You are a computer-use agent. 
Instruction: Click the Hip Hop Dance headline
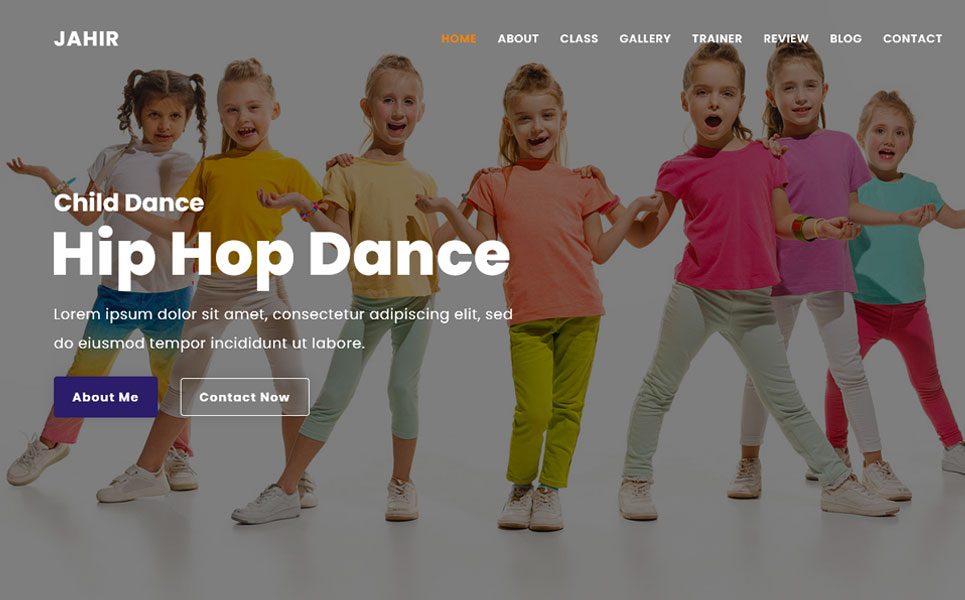(281, 255)
